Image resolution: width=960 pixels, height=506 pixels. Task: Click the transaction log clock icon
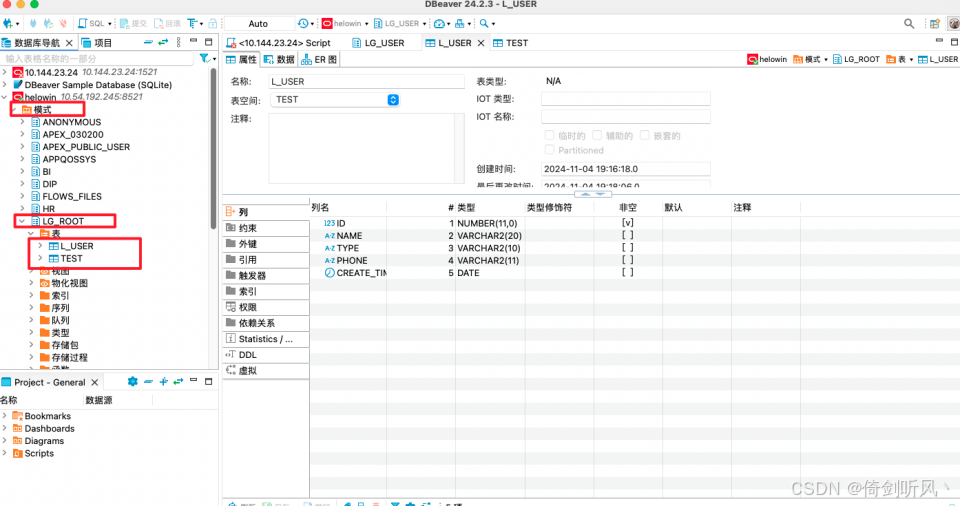point(303,23)
